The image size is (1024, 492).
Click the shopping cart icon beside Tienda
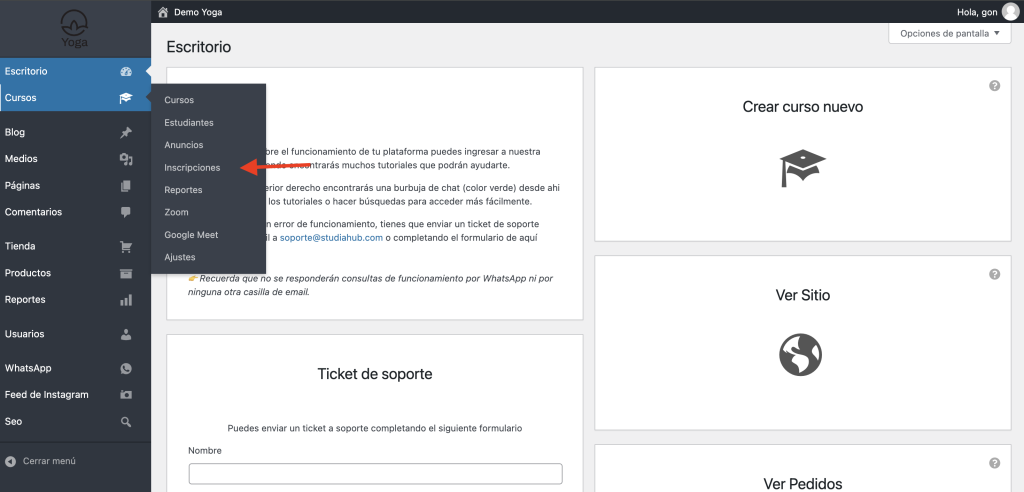126,246
